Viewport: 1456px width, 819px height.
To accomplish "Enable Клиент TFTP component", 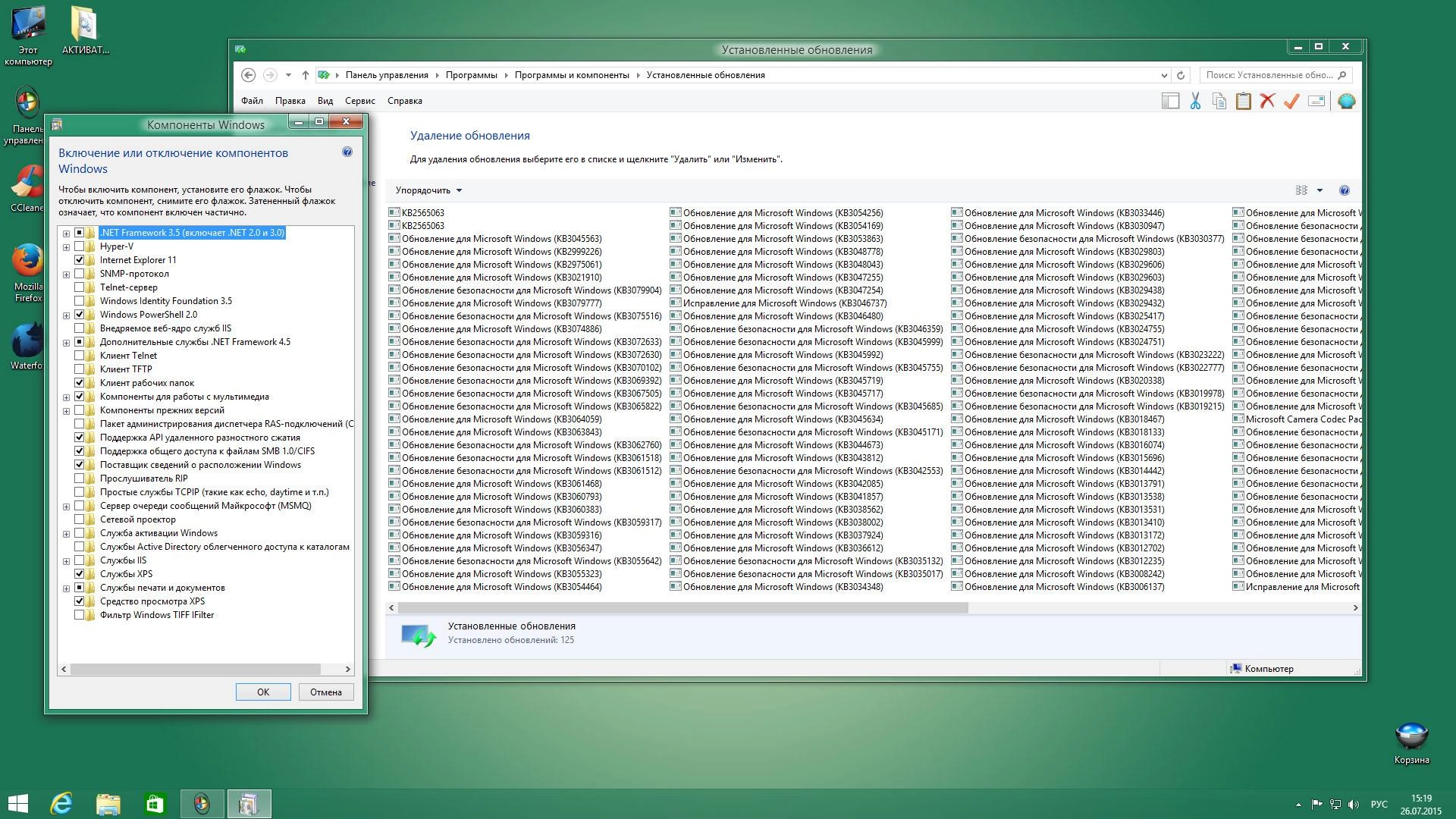I will pyautogui.click(x=79, y=369).
